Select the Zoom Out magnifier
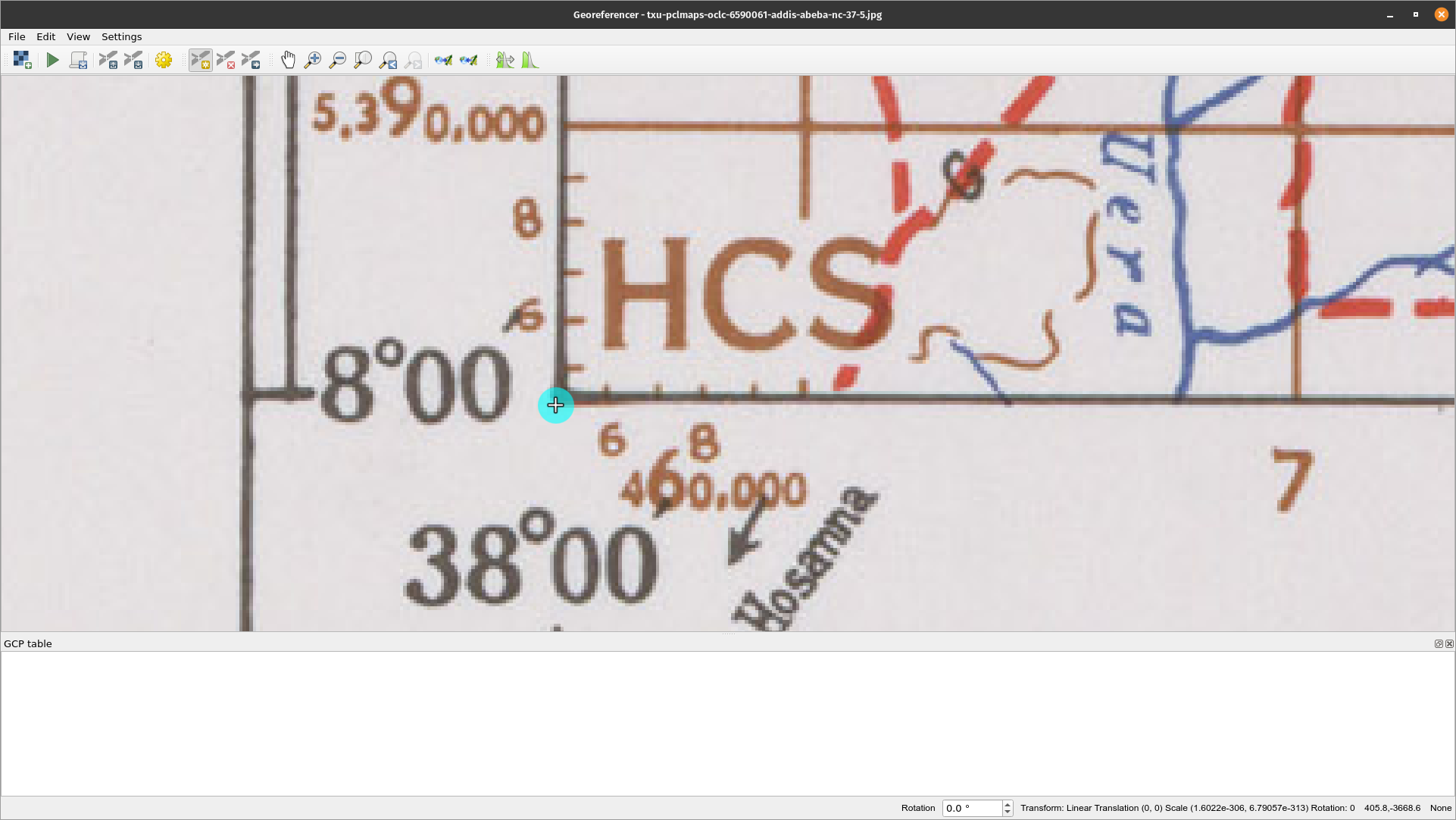The image size is (1456, 820). (x=338, y=60)
